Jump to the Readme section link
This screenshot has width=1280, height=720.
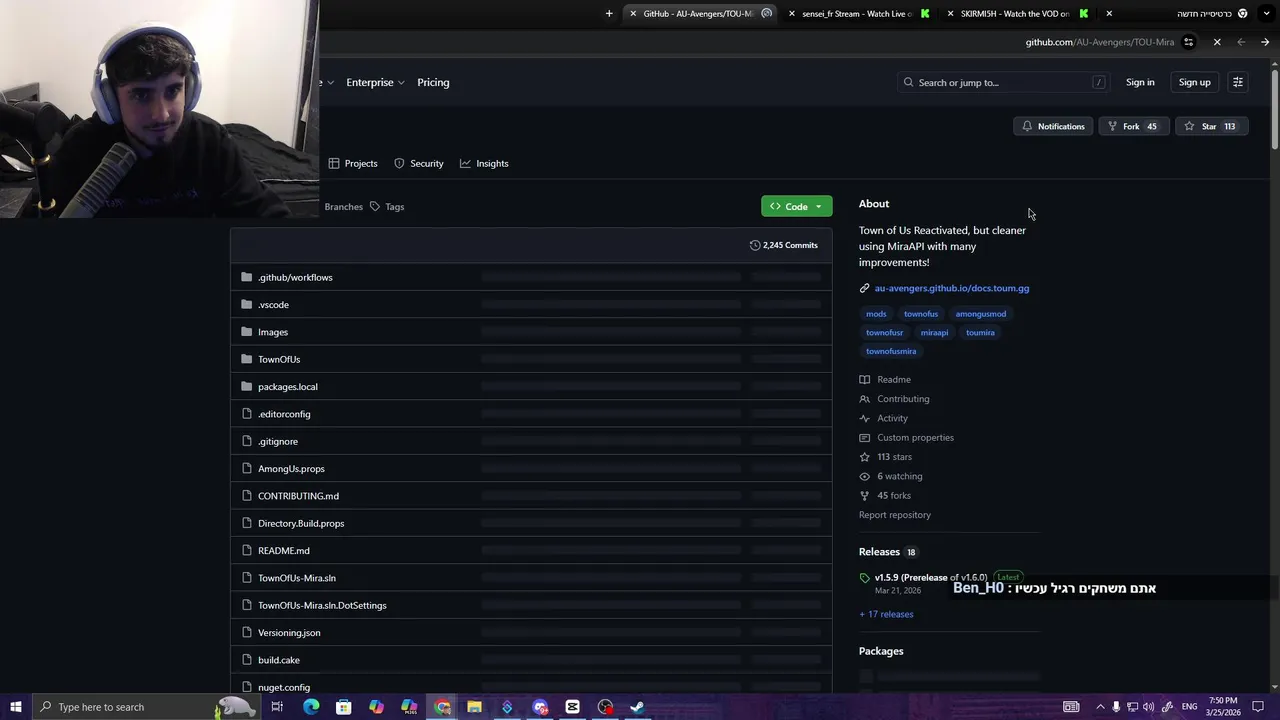[x=885, y=380]
